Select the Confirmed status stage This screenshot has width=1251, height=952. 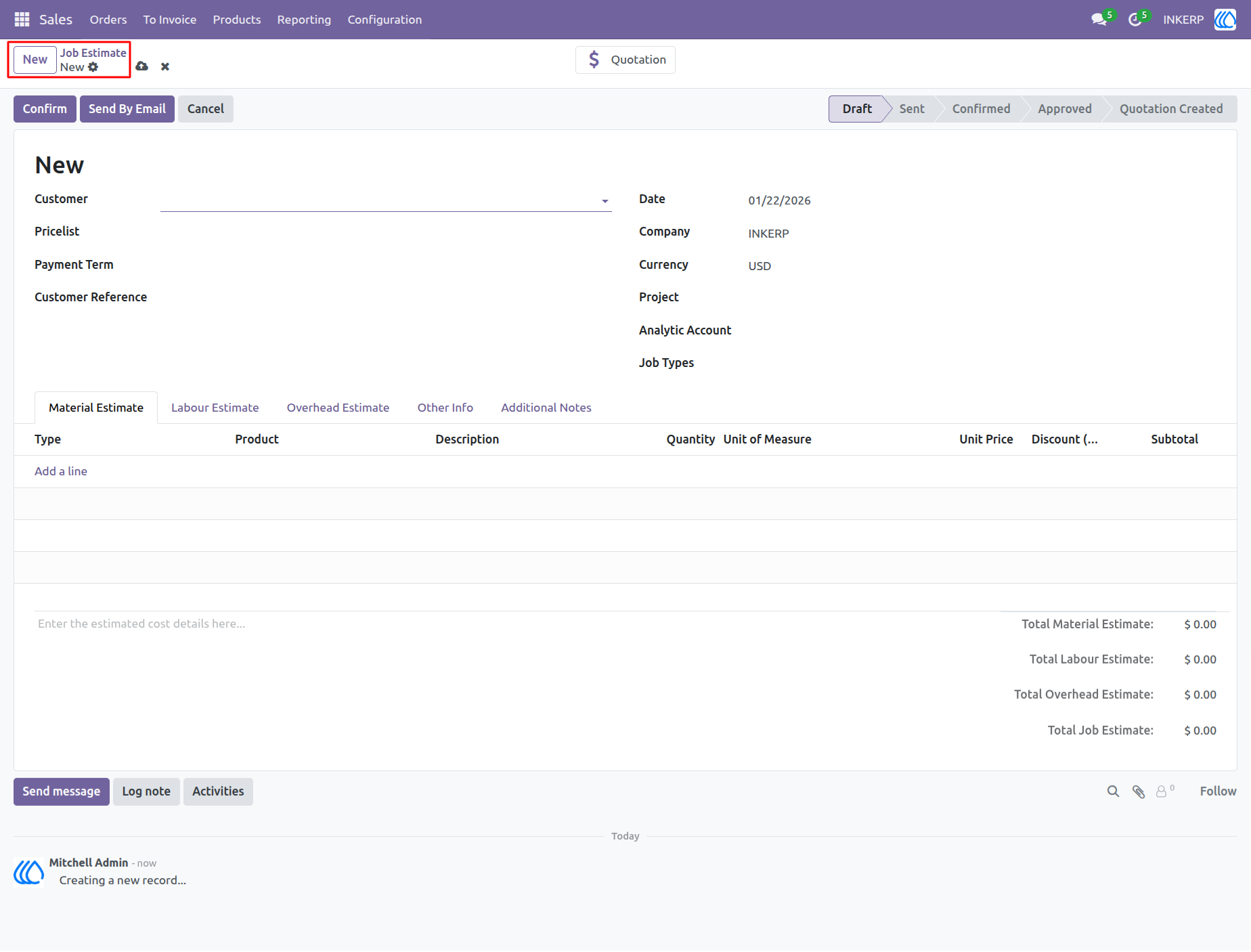pos(981,109)
